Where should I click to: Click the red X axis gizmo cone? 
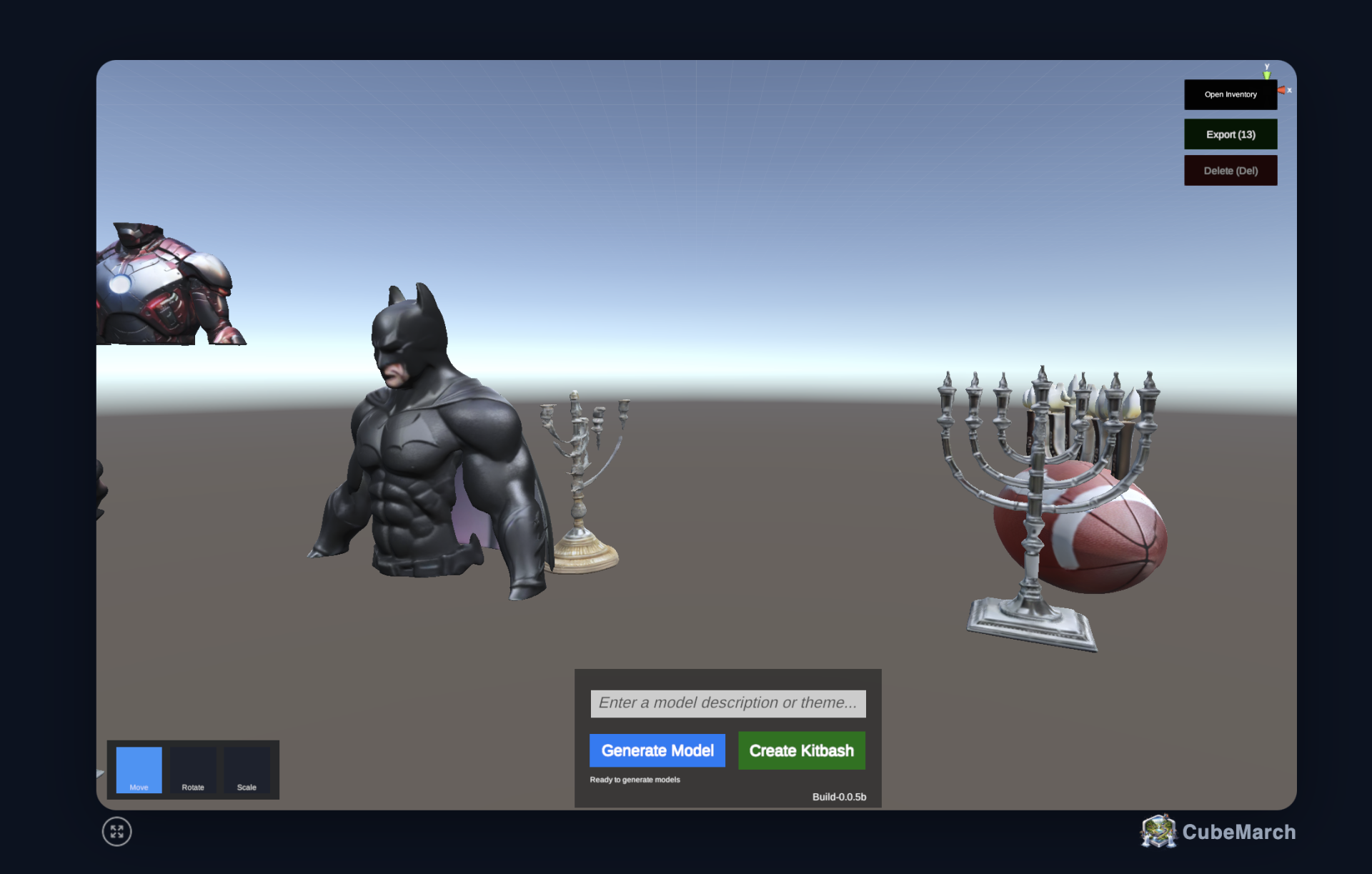(1283, 90)
